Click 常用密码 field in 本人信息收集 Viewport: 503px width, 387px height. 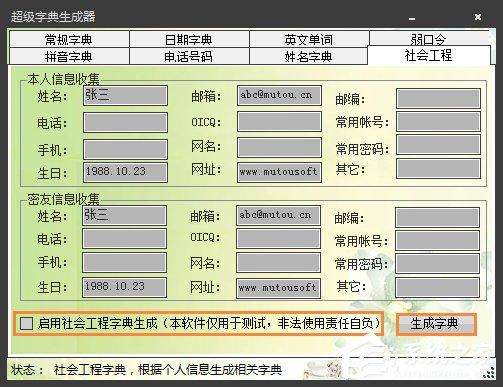point(438,144)
